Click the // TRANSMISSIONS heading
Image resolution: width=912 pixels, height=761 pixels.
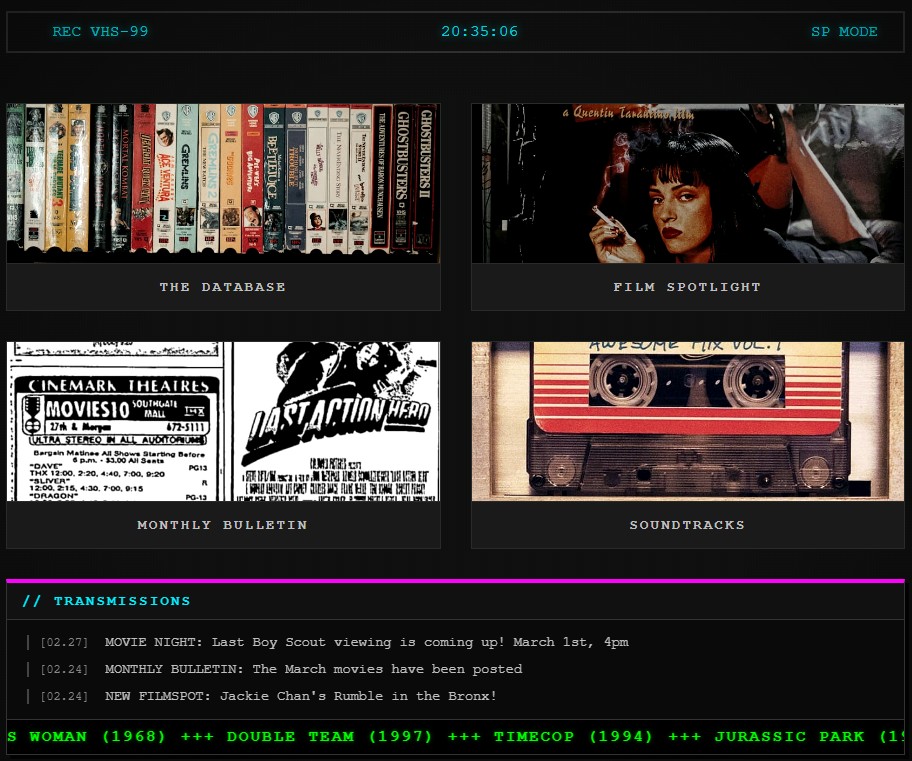[106, 601]
